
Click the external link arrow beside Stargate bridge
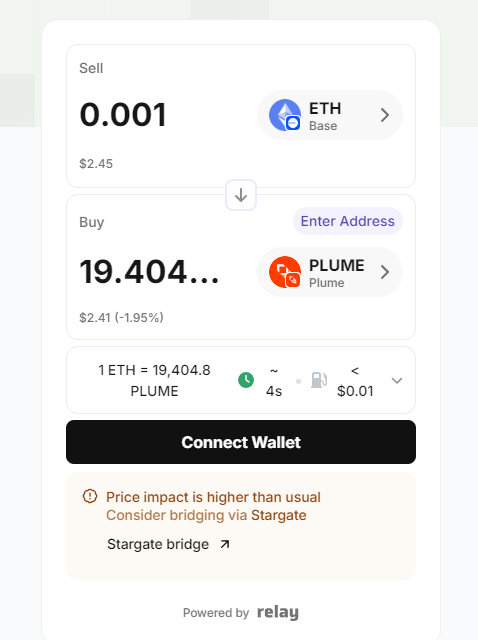pyautogui.click(x=225, y=544)
